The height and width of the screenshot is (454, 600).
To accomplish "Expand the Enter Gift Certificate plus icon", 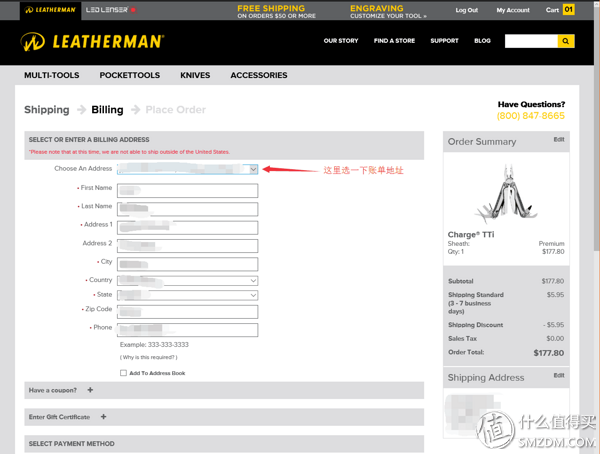I will tap(103, 416).
